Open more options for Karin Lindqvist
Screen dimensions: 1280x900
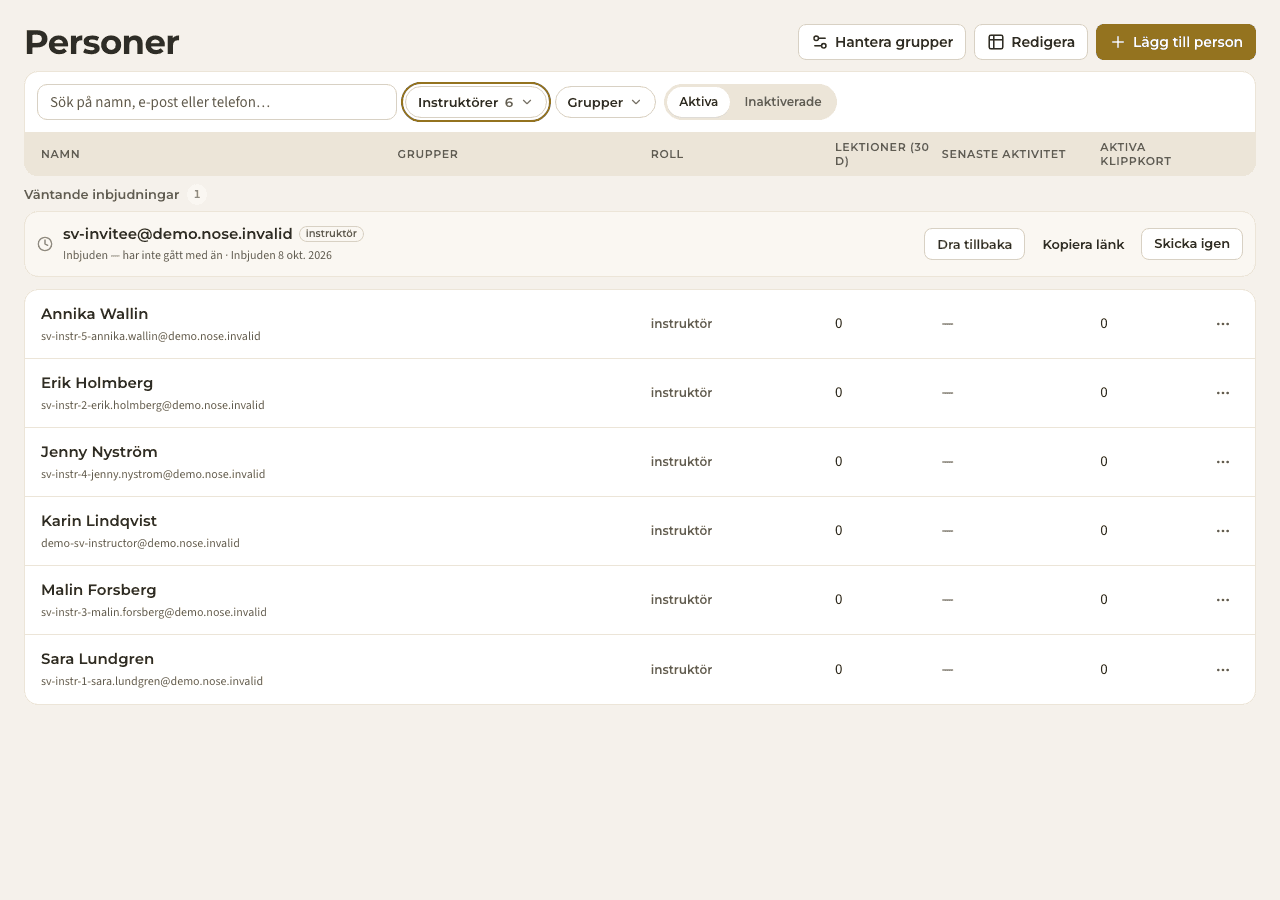[1222, 531]
